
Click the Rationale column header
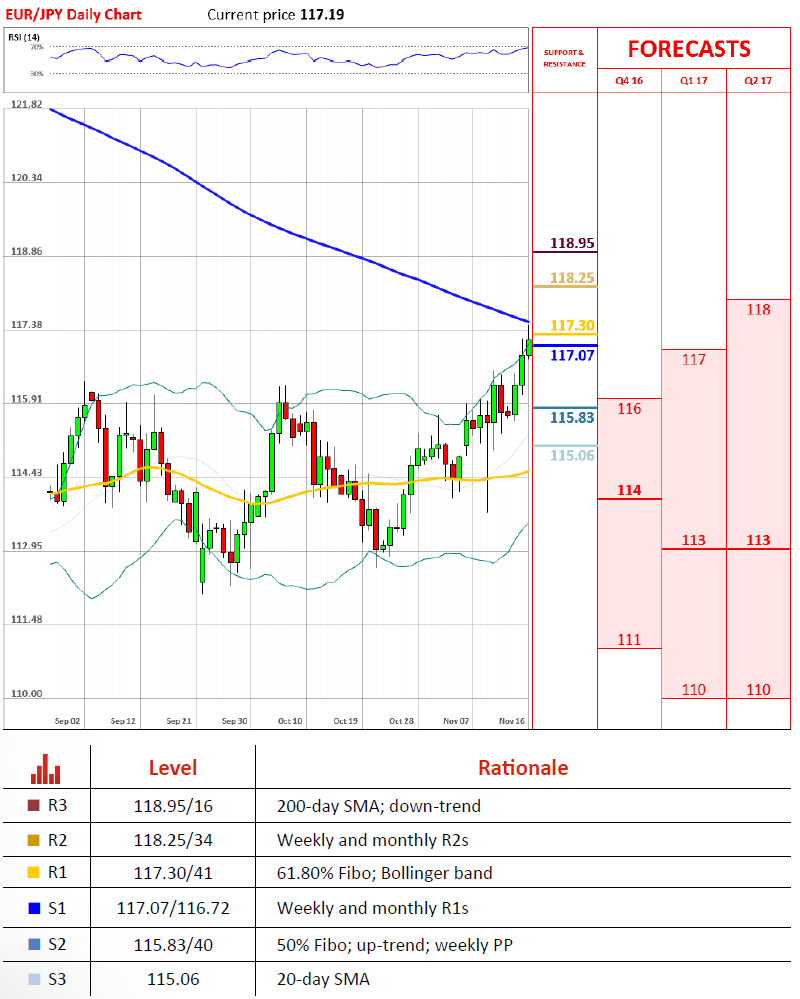pyautogui.click(x=523, y=768)
